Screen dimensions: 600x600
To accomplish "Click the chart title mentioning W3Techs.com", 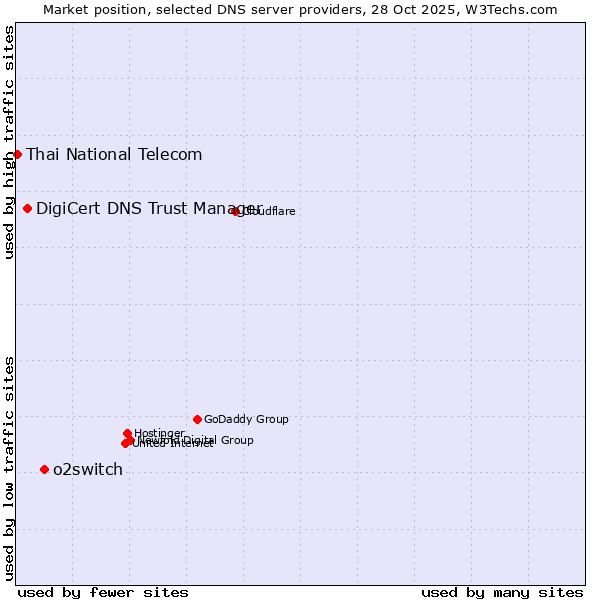I will click(x=300, y=9).
